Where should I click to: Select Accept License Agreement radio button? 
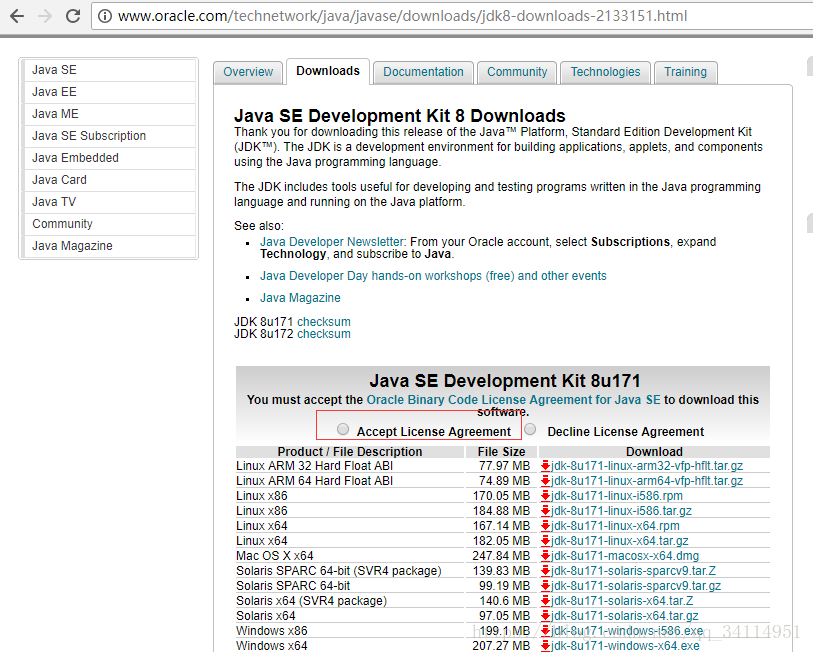pos(343,429)
